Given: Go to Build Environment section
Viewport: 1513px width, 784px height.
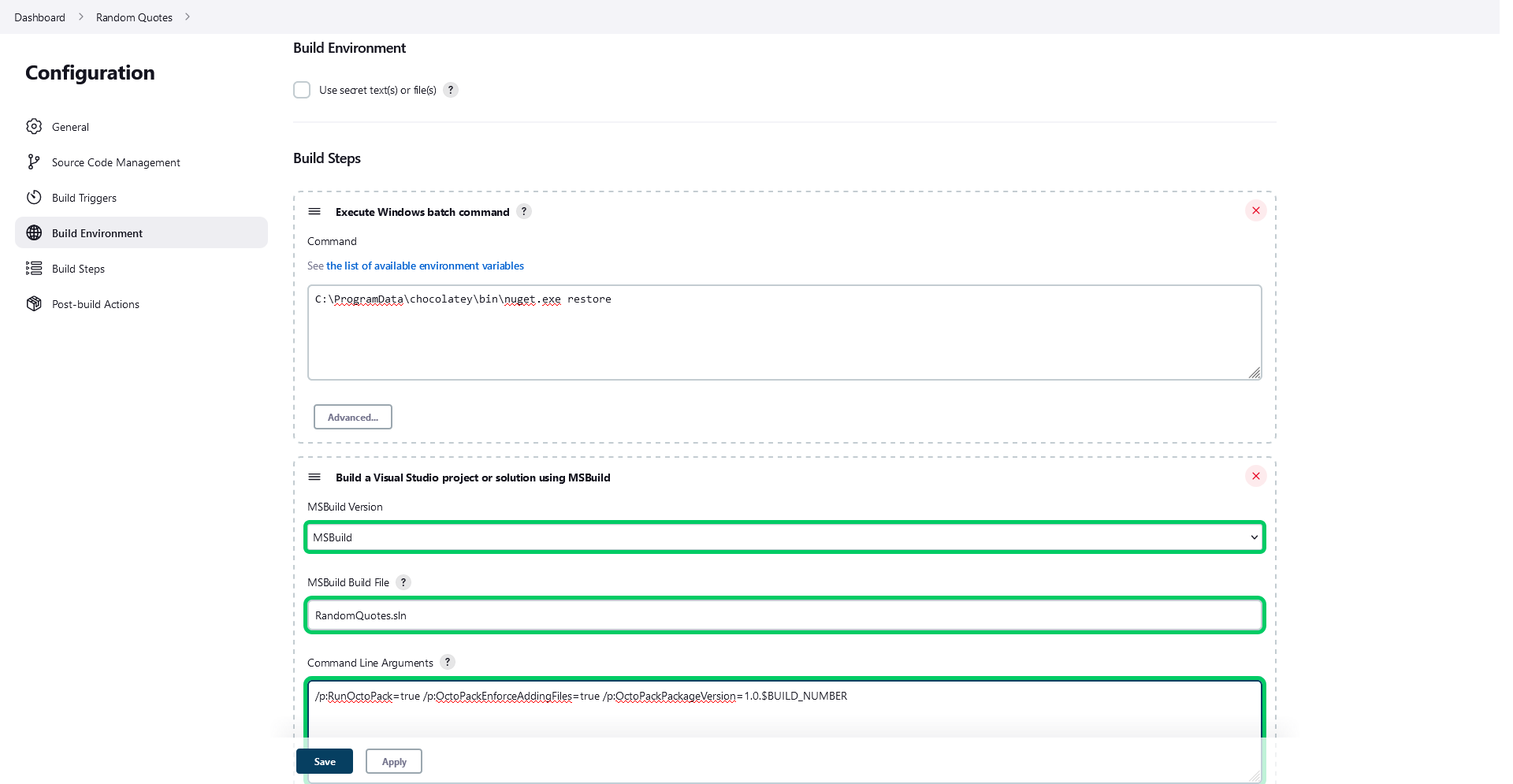Looking at the screenshot, I should click(142, 232).
